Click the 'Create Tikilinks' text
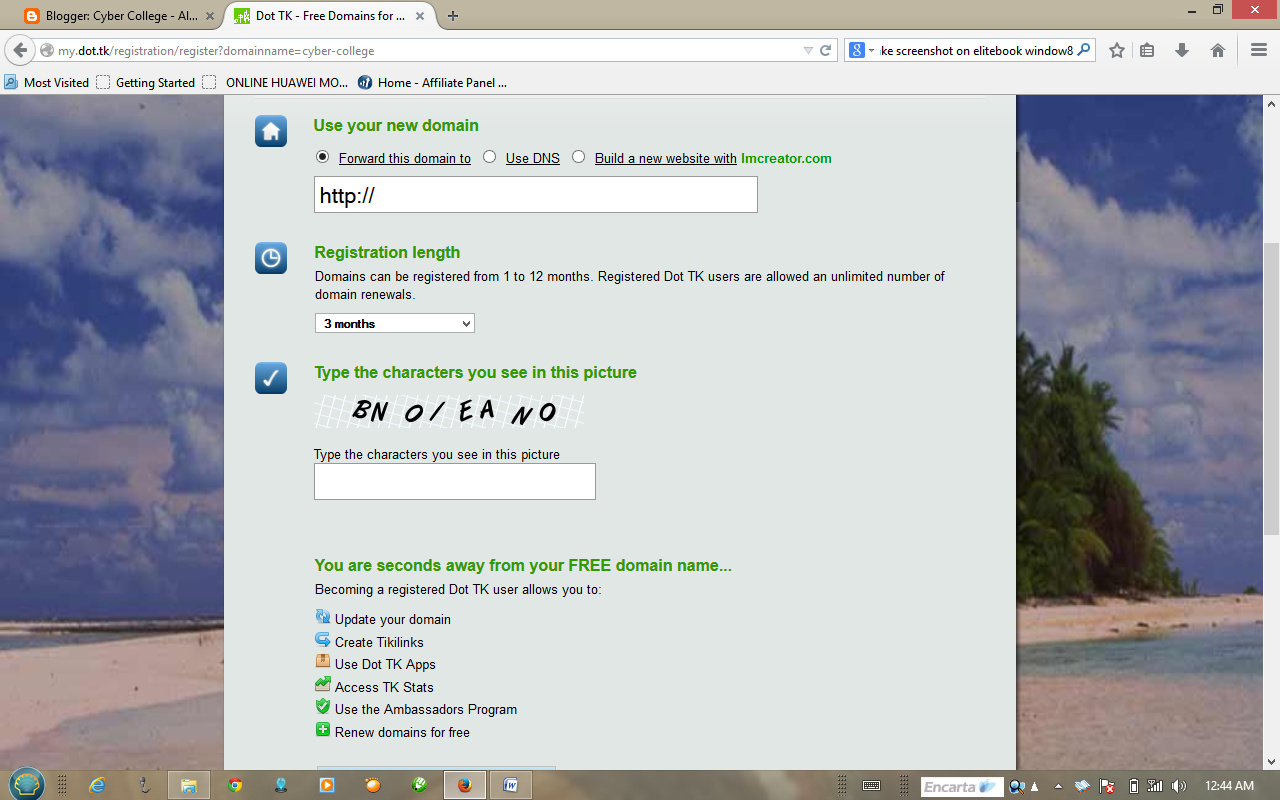 pyautogui.click(x=379, y=642)
